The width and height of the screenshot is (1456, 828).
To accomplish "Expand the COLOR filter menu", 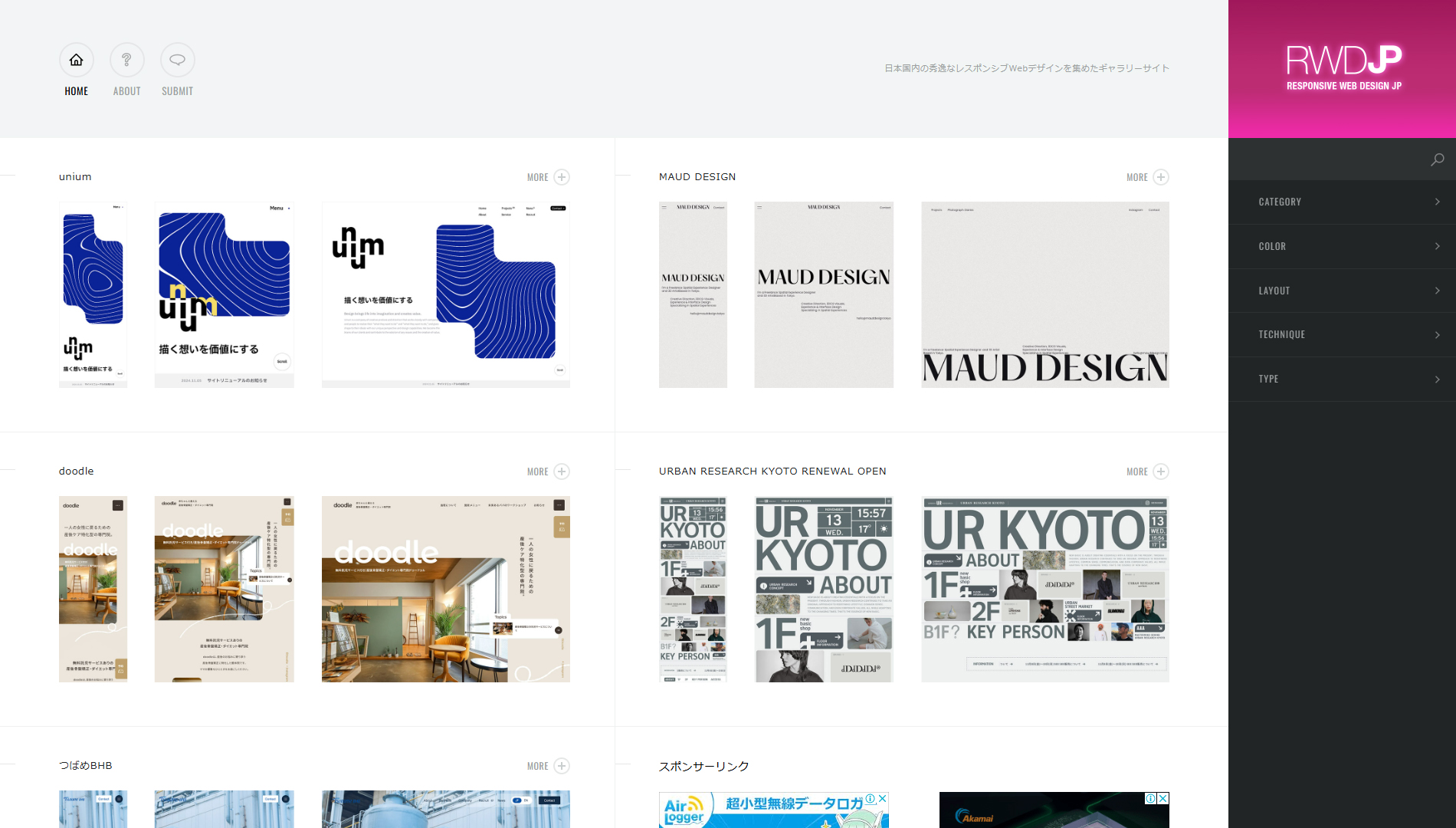I will (1342, 246).
